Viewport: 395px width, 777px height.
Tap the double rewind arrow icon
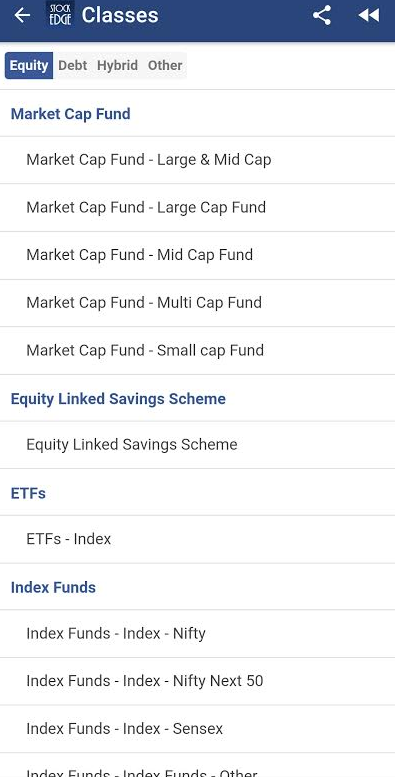(369, 15)
